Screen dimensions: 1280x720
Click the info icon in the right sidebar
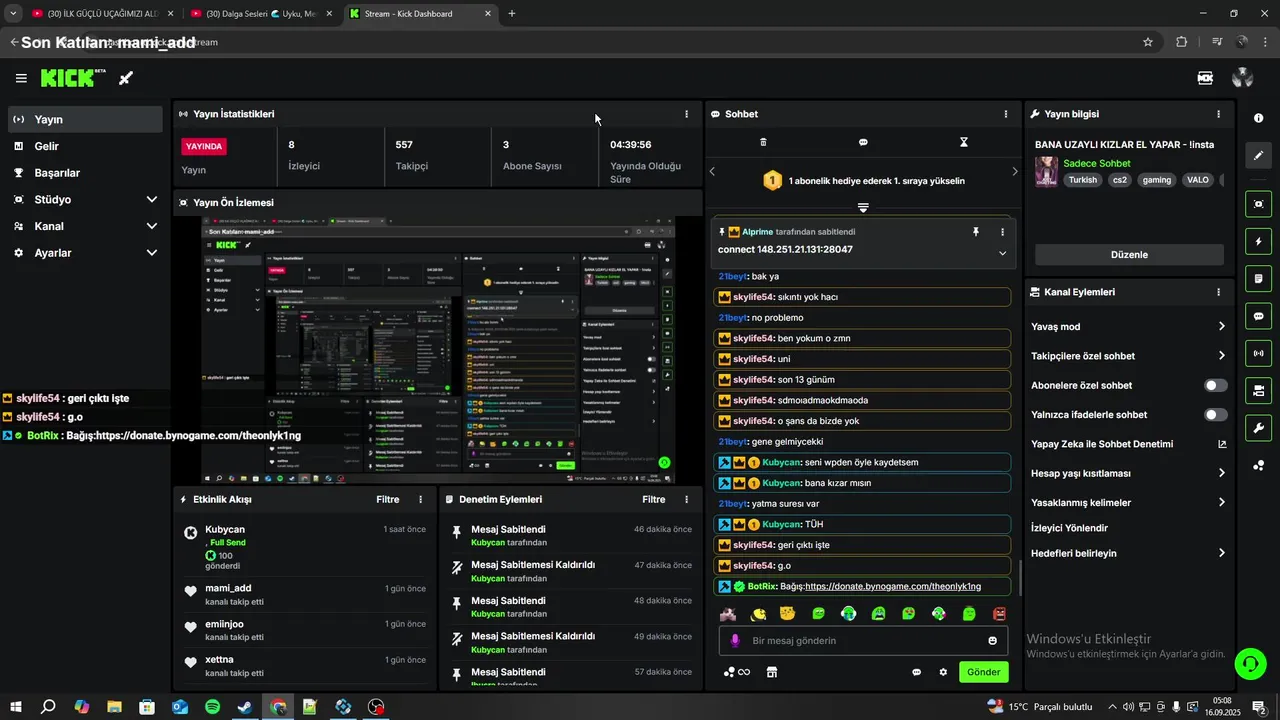(x=1258, y=118)
